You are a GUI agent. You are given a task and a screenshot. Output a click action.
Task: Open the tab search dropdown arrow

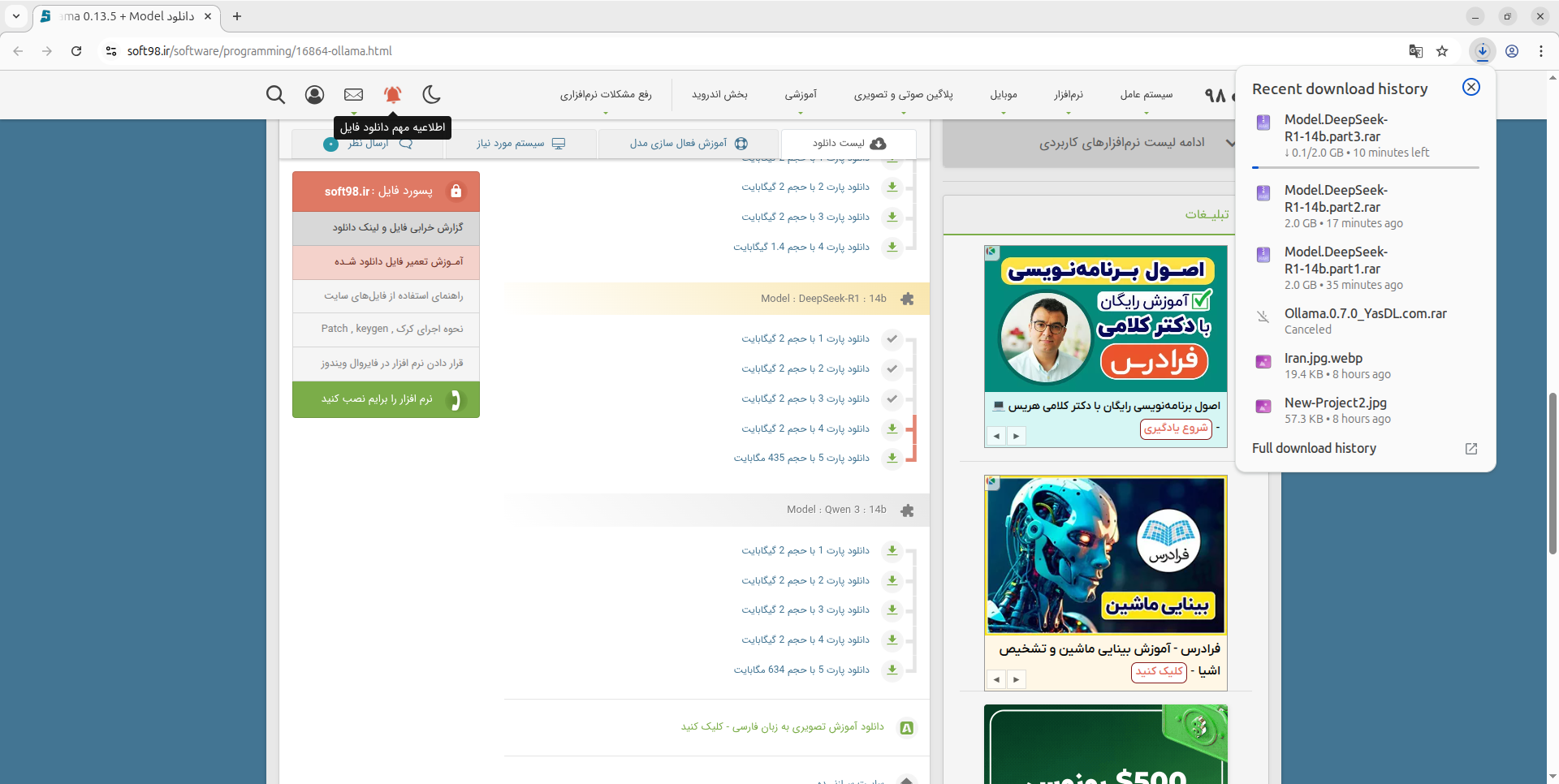16,16
